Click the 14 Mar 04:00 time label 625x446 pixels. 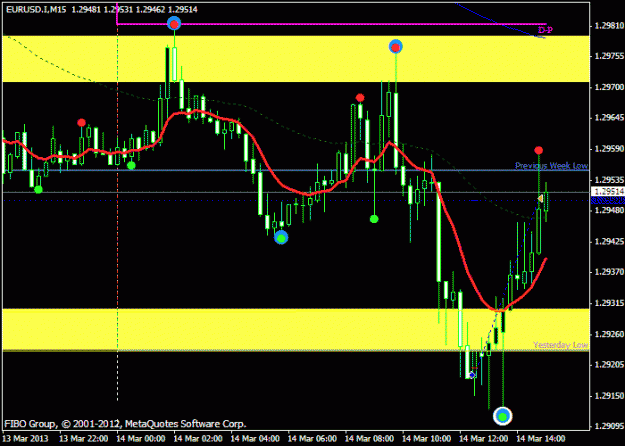[255, 438]
